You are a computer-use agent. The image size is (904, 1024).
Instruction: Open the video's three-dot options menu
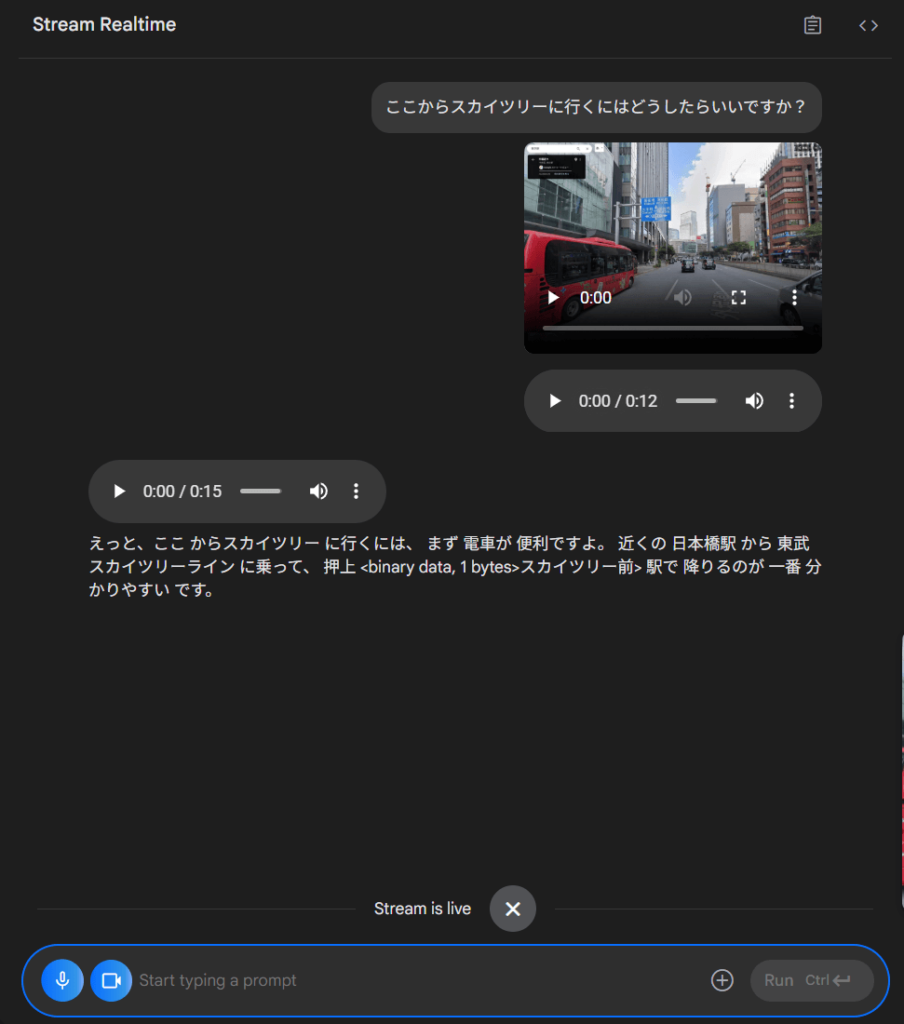(x=795, y=298)
